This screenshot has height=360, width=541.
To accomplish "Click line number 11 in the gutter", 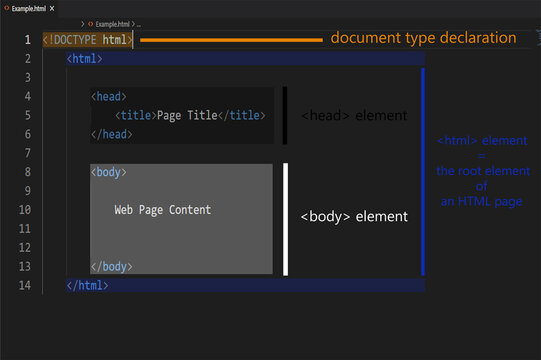I will click(25, 228).
